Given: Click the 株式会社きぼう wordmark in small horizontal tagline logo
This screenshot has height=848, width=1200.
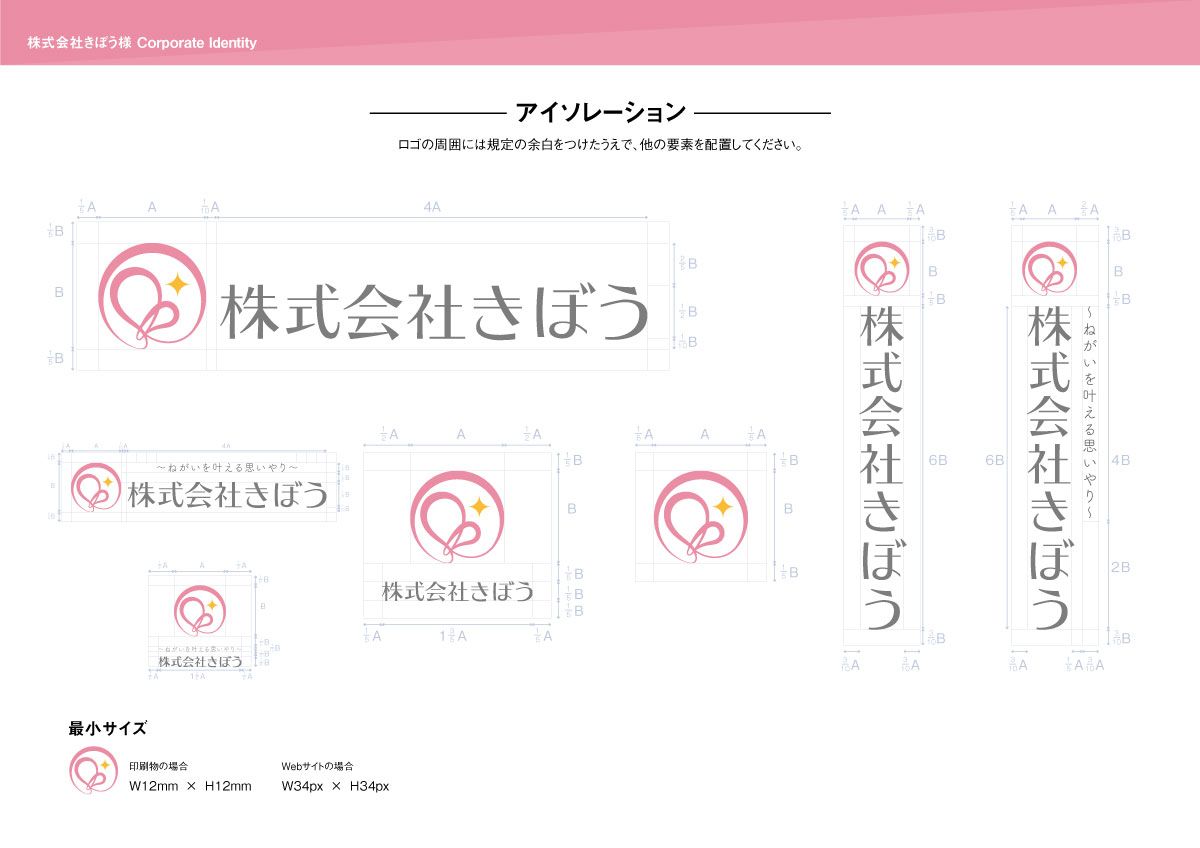Looking at the screenshot, I should tap(228, 494).
